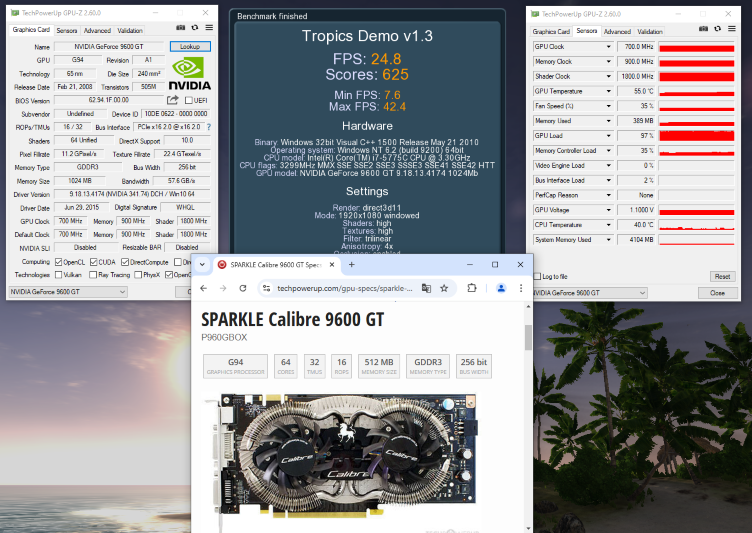Screen dimensions: 752x533
Task: Toggle the Ray Tracing checkbox
Action: pos(93,275)
